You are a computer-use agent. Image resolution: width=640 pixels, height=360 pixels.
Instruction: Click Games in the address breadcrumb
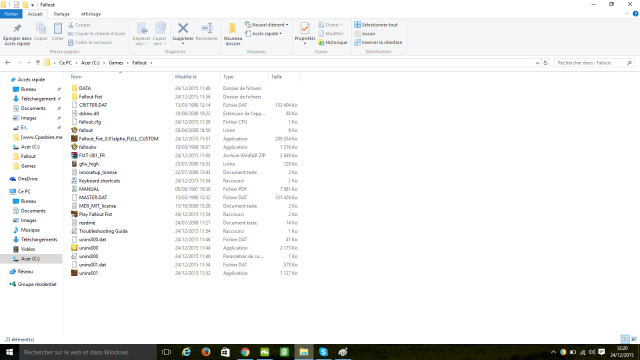(x=116, y=63)
